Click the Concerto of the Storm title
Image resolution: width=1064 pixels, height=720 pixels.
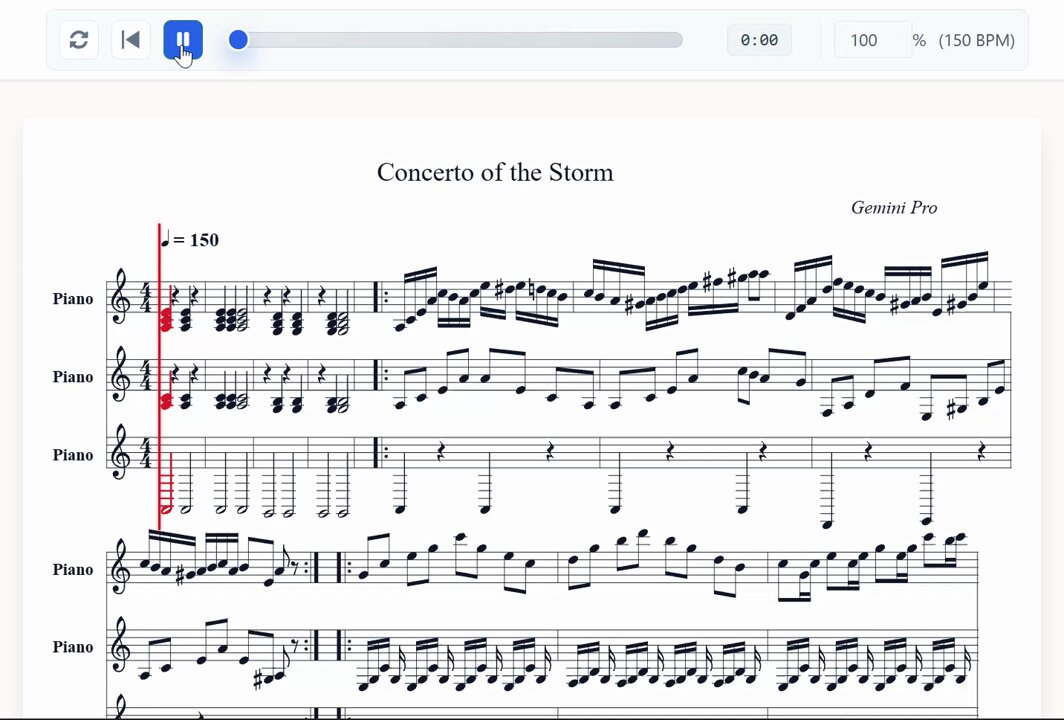pos(495,172)
